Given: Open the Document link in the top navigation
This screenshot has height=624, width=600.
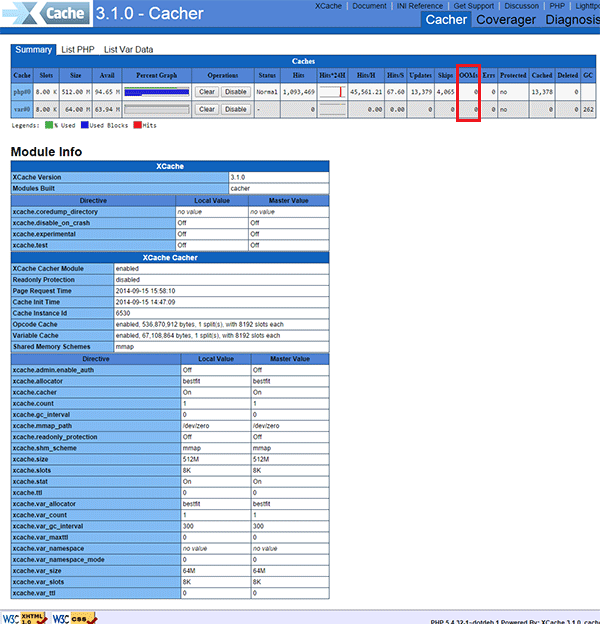Looking at the screenshot, I should [369, 6].
